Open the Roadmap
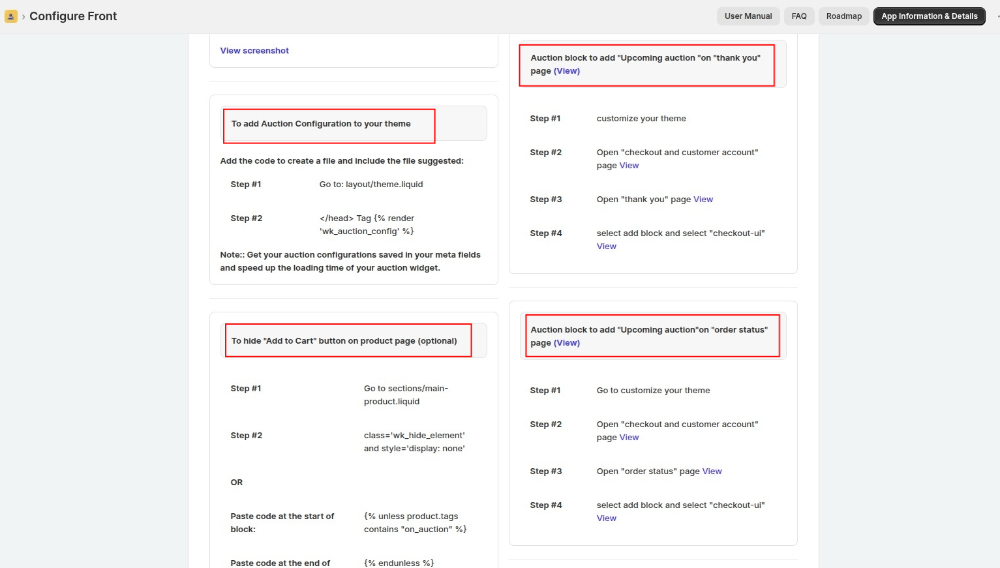 pyautogui.click(x=843, y=16)
